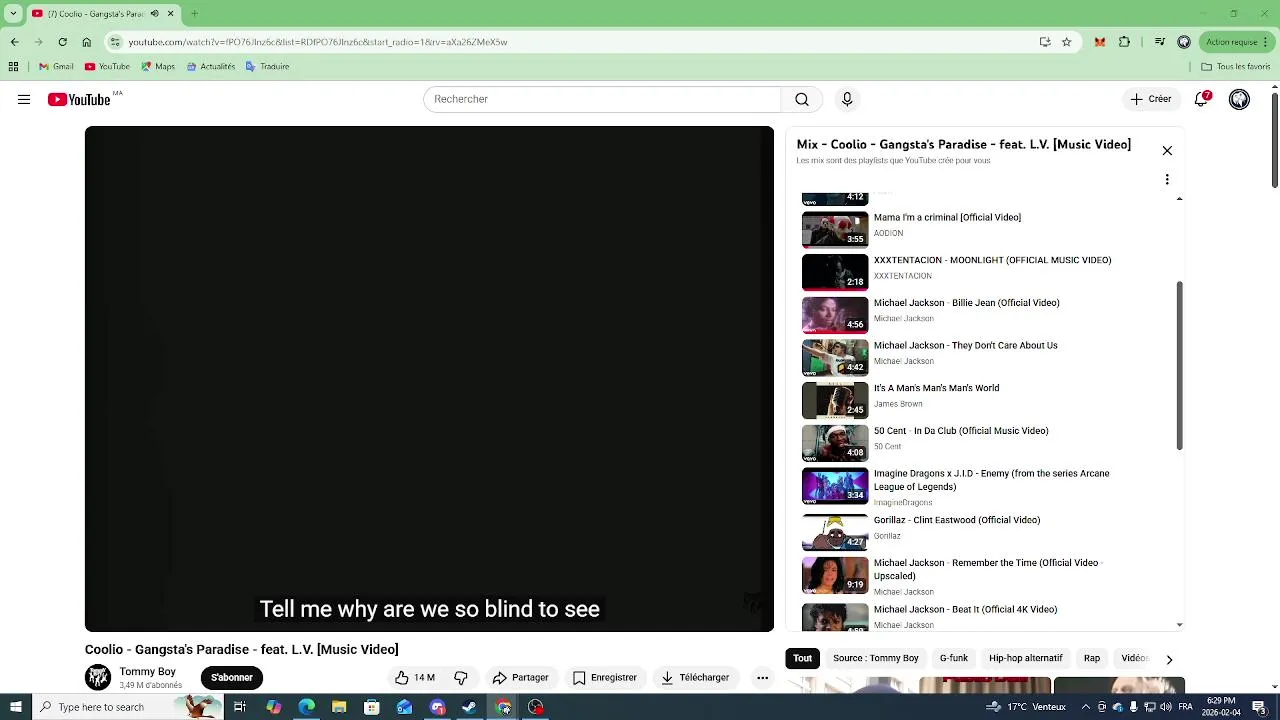1280x720 pixels.
Task: Select the Hip-hop alternatif chip
Action: point(1025,658)
